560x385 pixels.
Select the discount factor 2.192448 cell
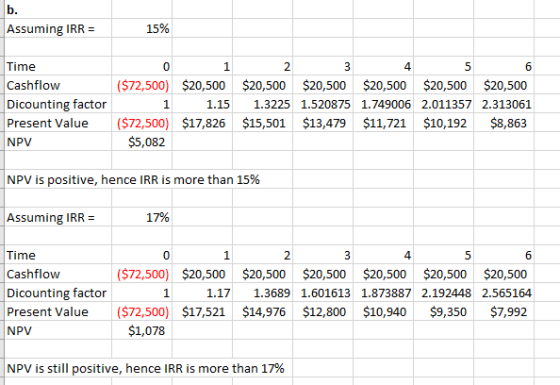[x=444, y=293]
